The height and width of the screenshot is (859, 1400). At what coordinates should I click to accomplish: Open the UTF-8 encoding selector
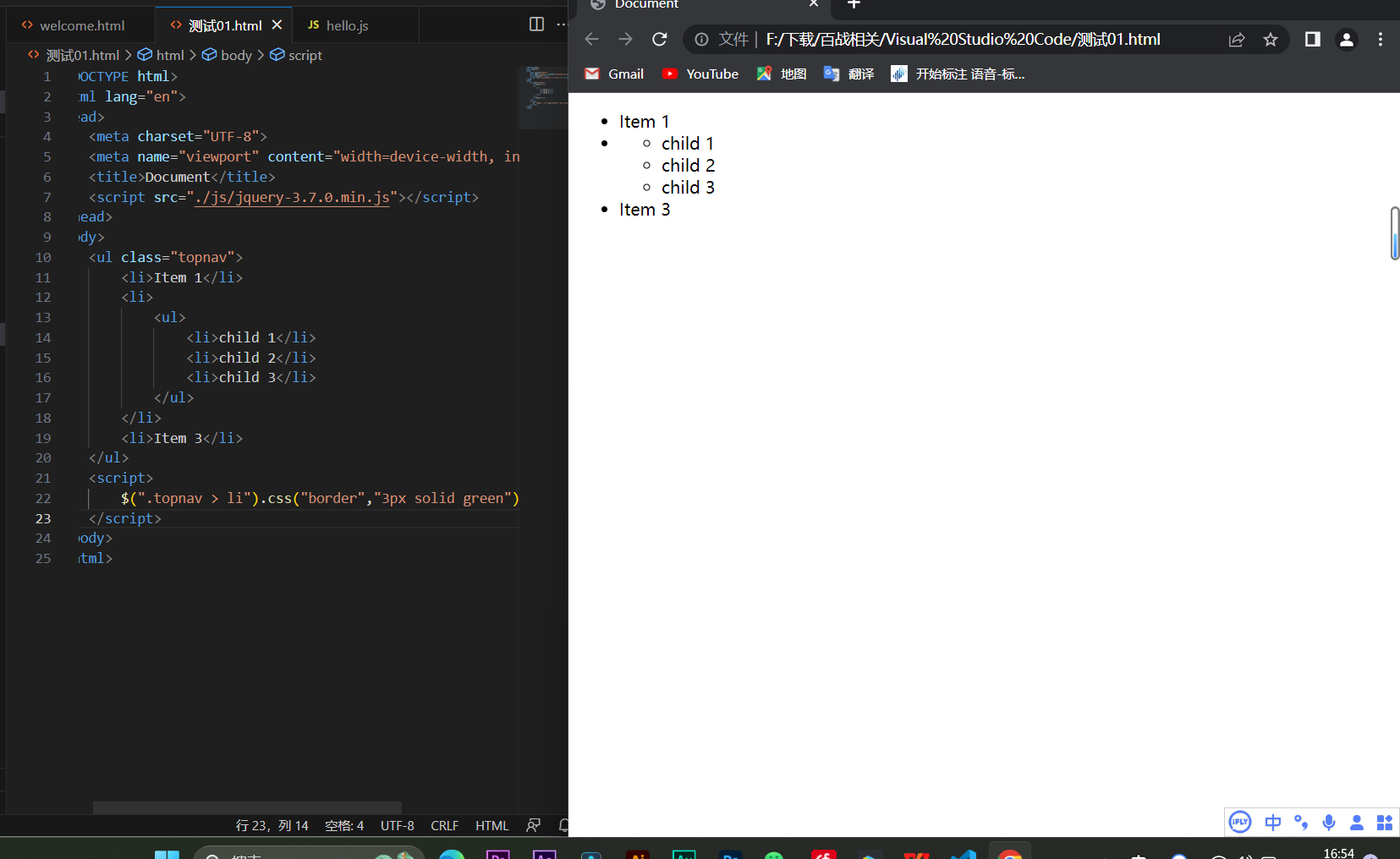[397, 826]
